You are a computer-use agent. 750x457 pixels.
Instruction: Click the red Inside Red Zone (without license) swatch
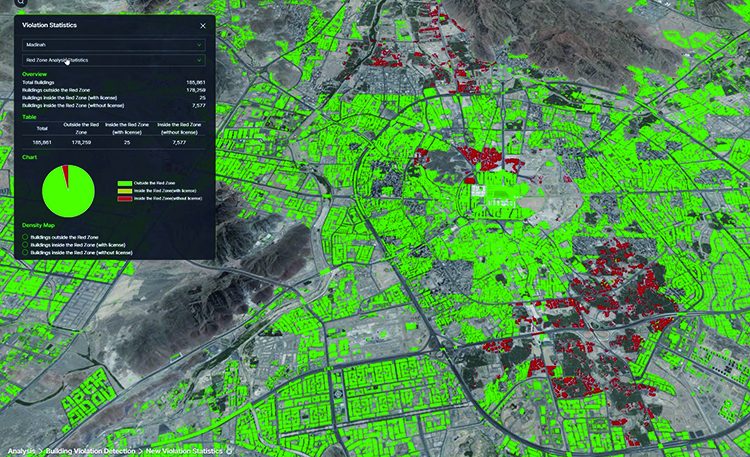click(125, 198)
